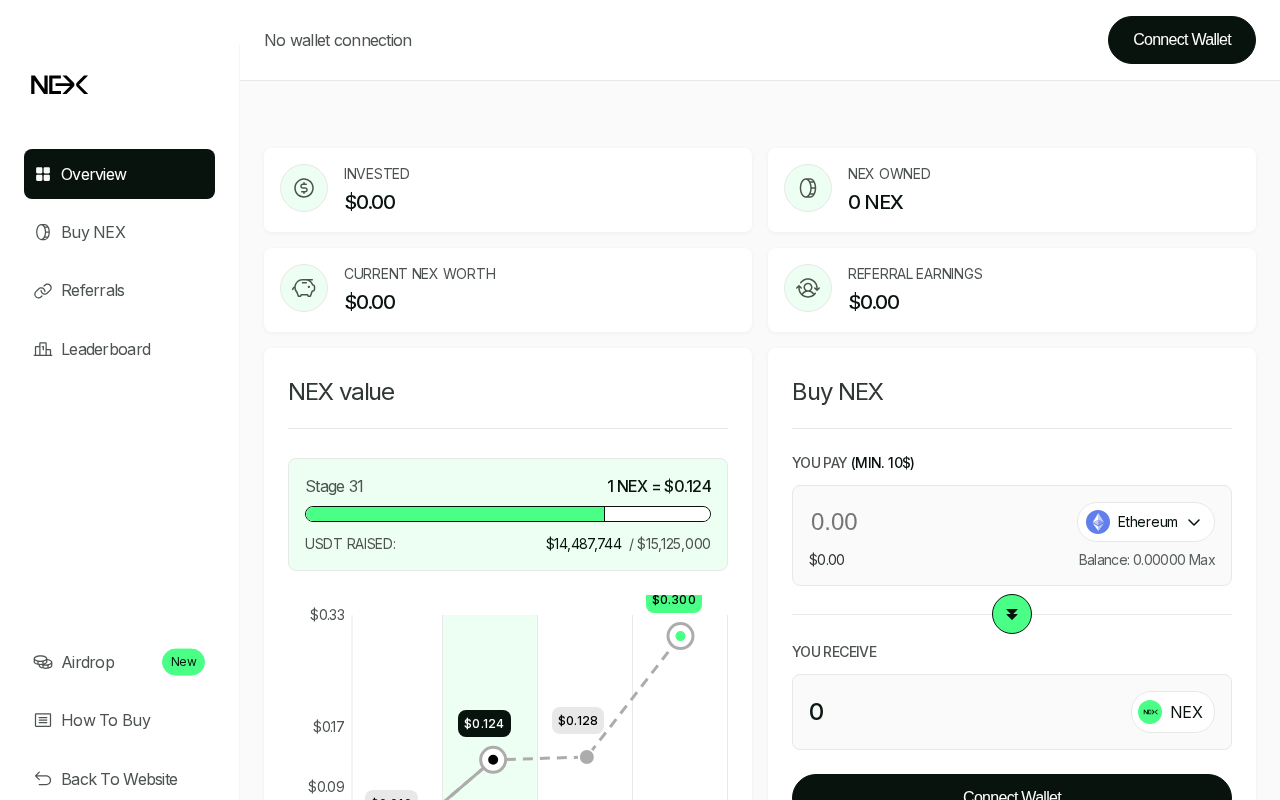Click the Referral Earnings icon

[x=808, y=288]
